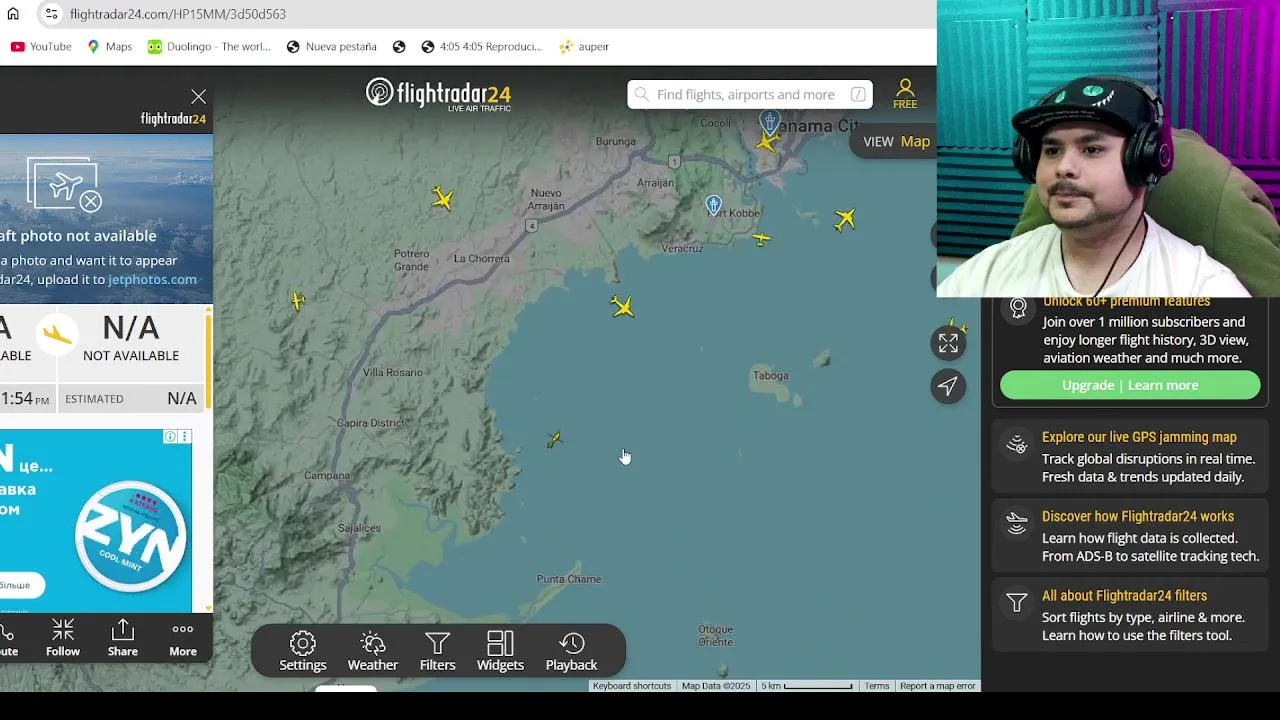Click the Follow aircraft button
This screenshot has width=1280, height=720.
tap(63, 637)
